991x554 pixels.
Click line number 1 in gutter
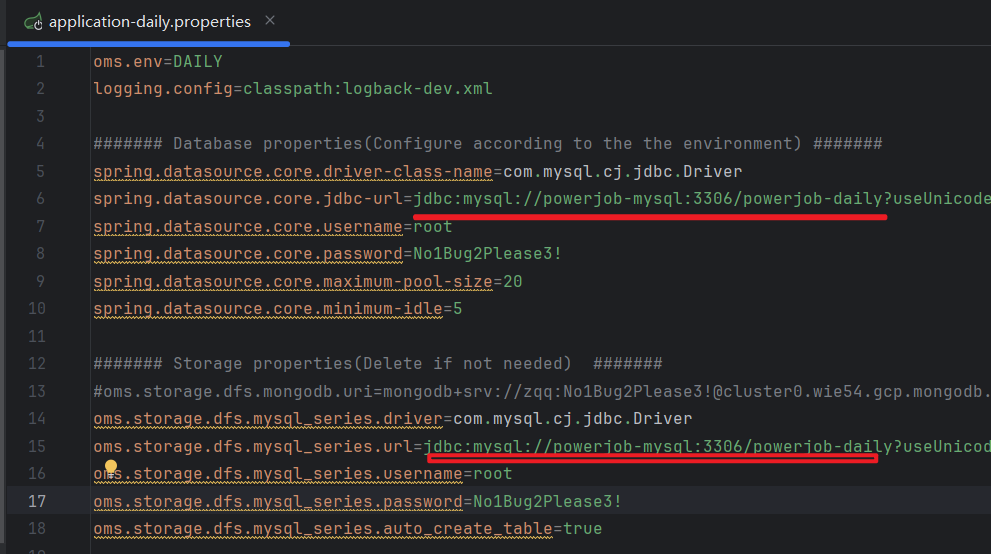(40, 62)
